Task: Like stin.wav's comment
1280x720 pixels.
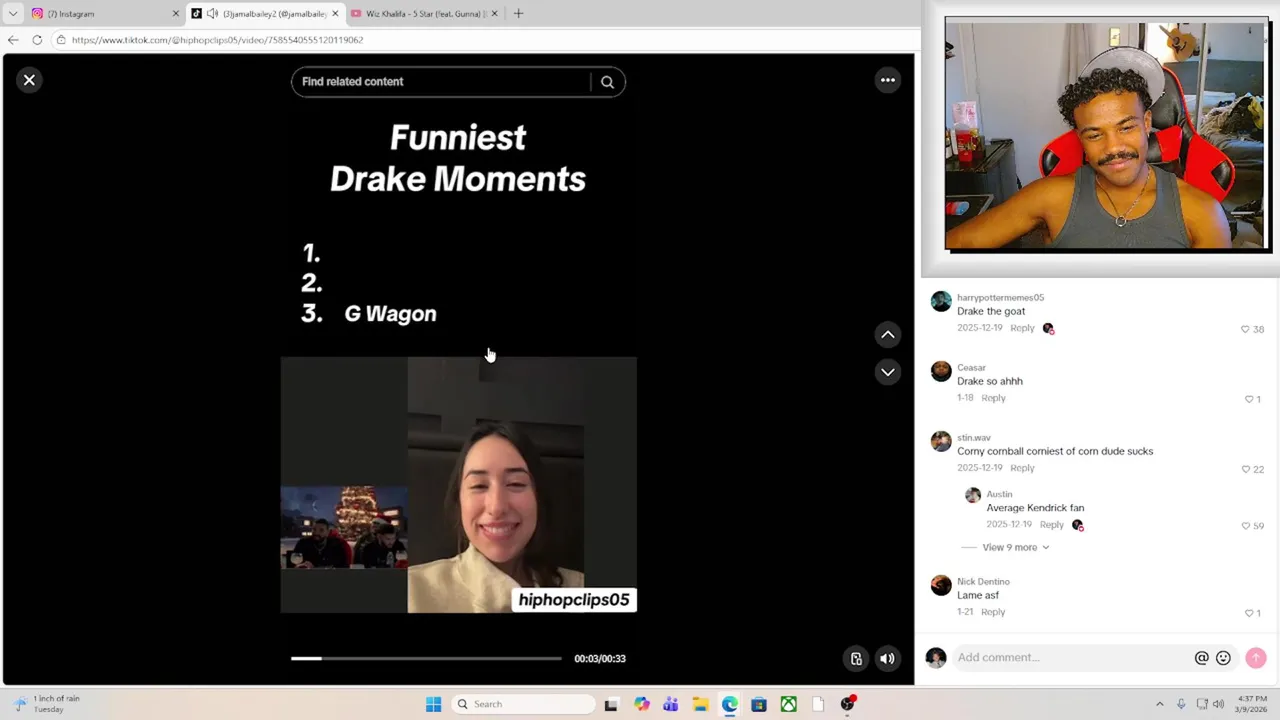Action: click(x=1245, y=469)
